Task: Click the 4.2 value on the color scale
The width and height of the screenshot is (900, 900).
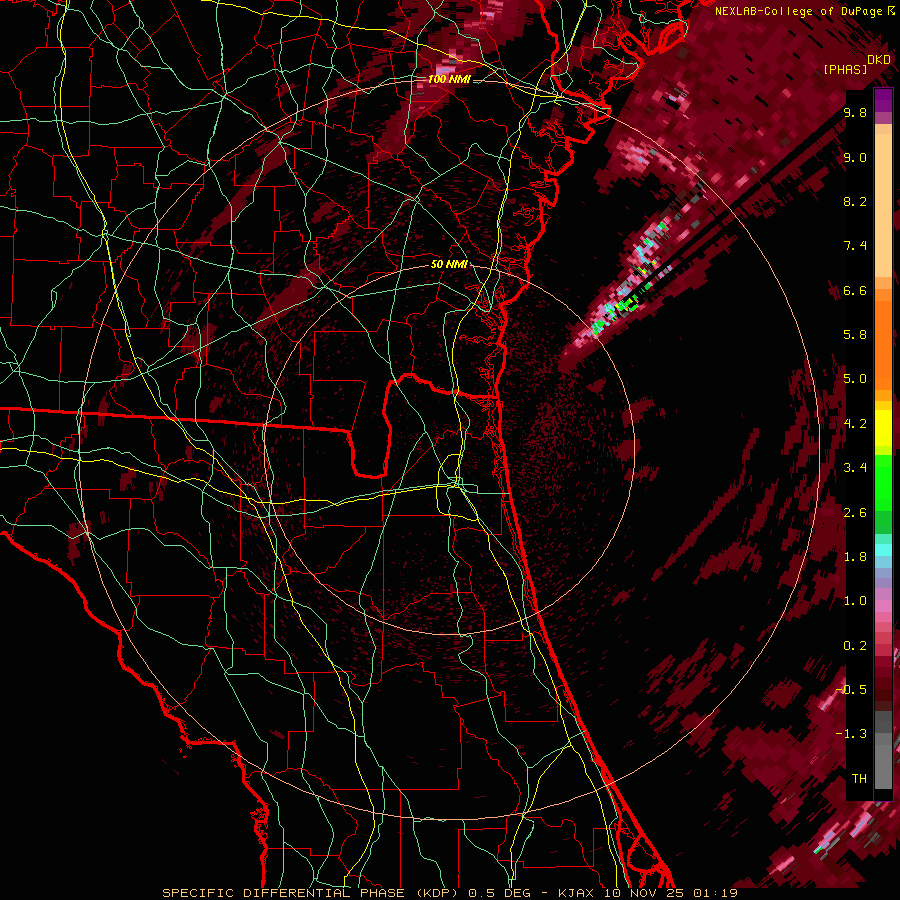Action: coord(855,424)
